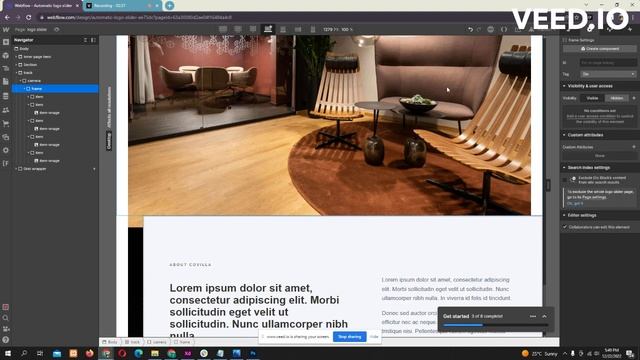Open the Add elements panel in left sidebar

6,42
